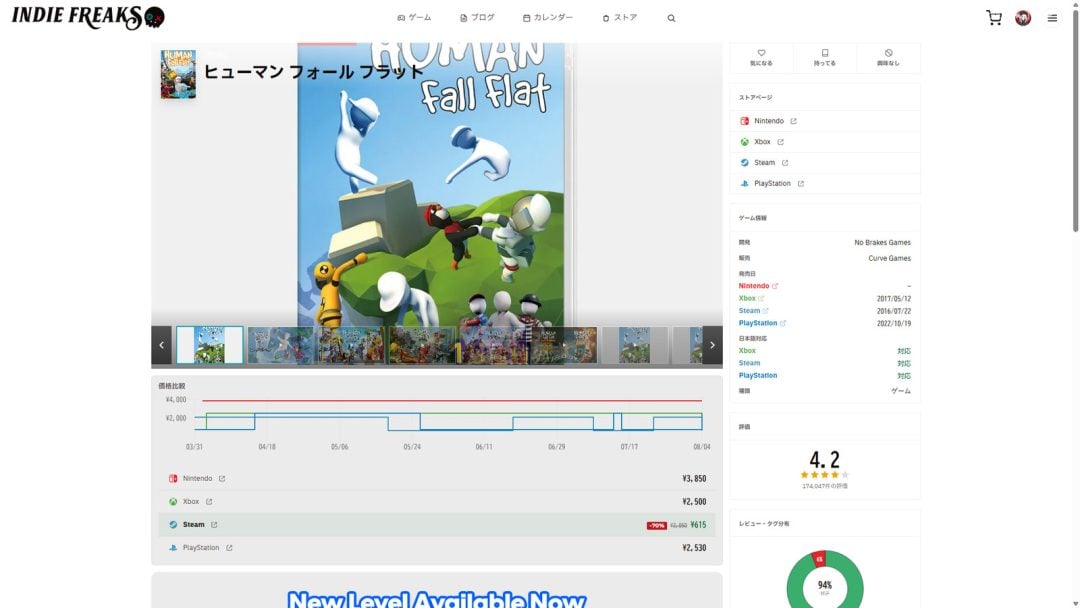The height and width of the screenshot is (608, 1080).
Task: Open the ゲーム menu item
Action: (415, 18)
